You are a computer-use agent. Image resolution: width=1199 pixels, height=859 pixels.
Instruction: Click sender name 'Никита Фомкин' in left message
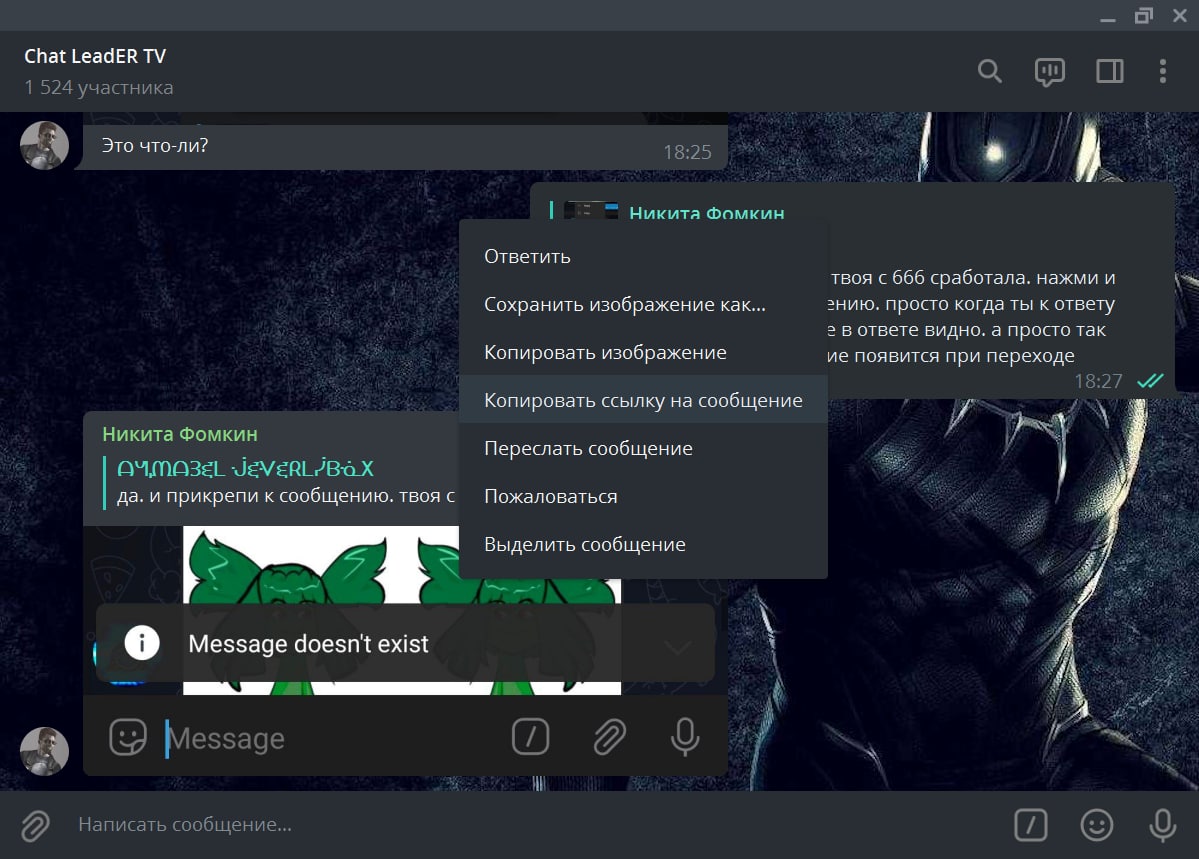coord(180,434)
